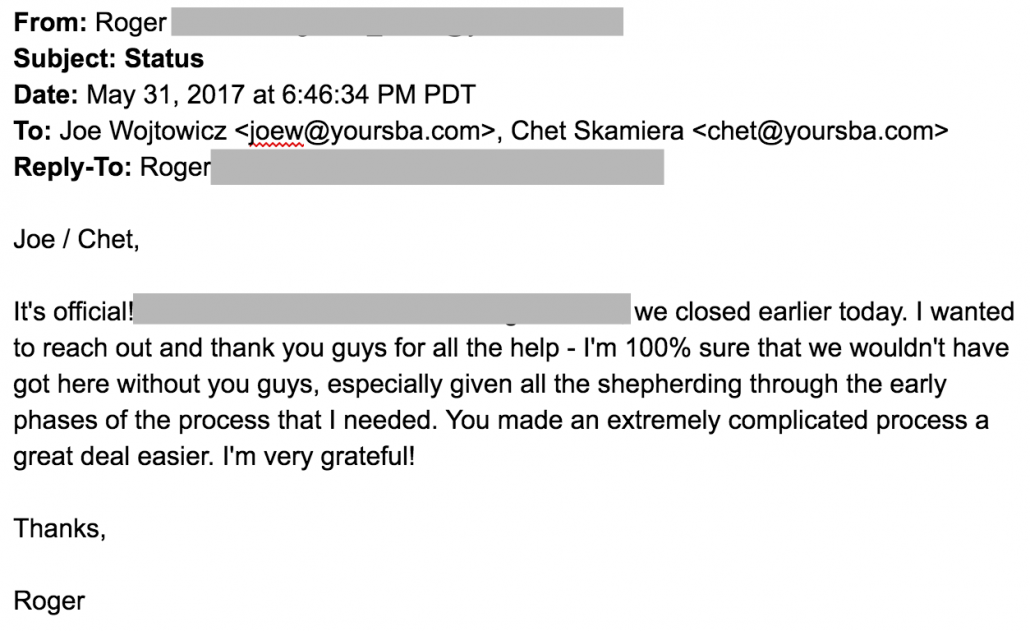Click the "Joe / Chet," greeting line
1030x631 pixels.
pos(72,240)
